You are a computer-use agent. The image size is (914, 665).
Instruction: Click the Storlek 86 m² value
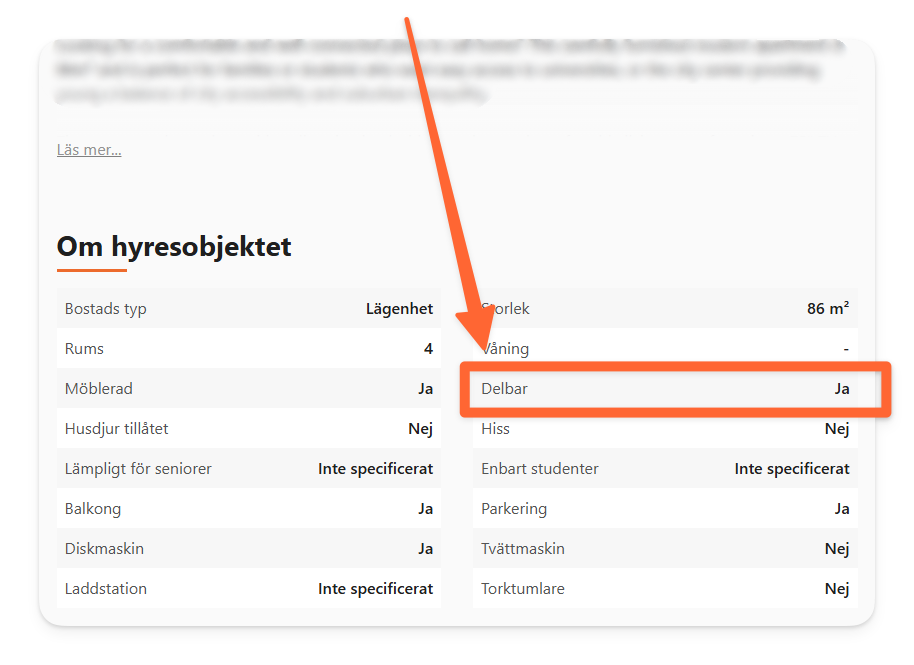pos(828,308)
